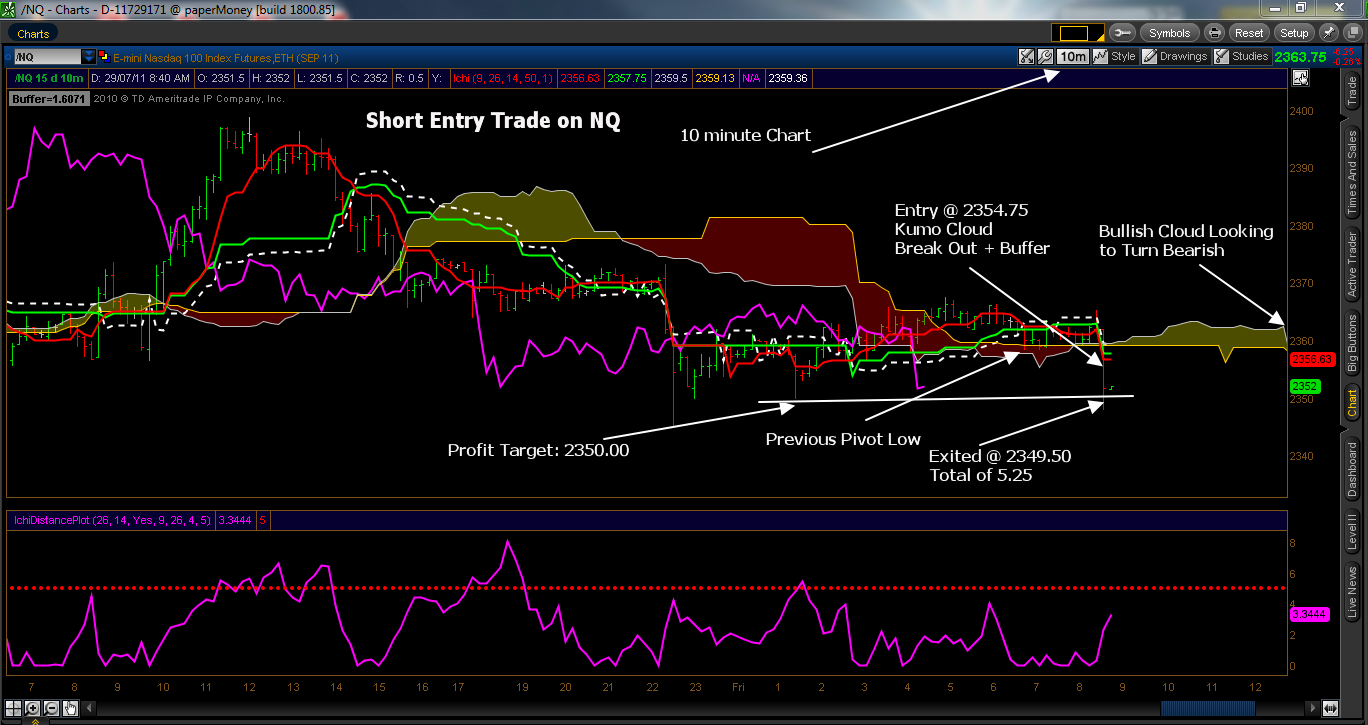The height and width of the screenshot is (725, 1368).
Task: Open the chart settings wrench icon
Action: (x=1046, y=57)
